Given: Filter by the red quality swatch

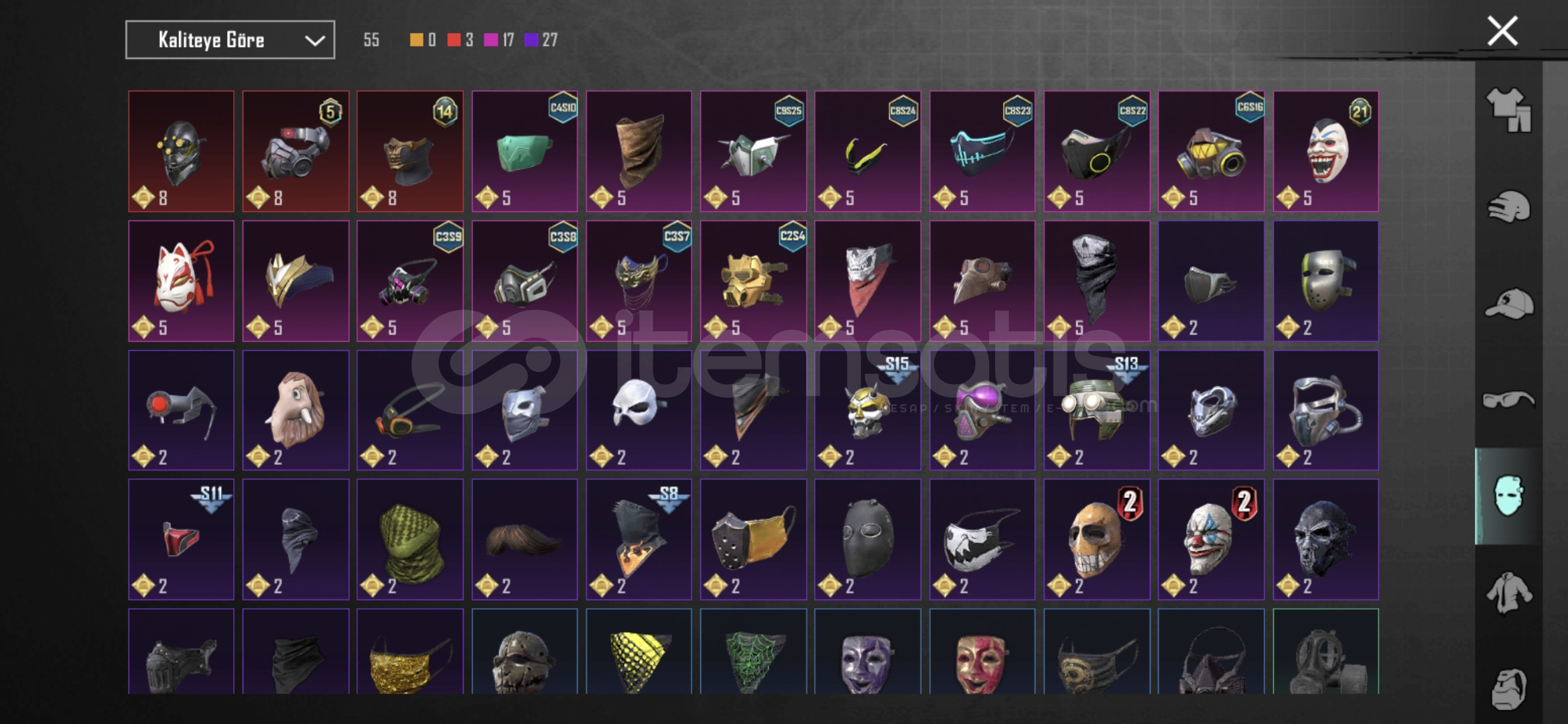Looking at the screenshot, I should click(454, 40).
